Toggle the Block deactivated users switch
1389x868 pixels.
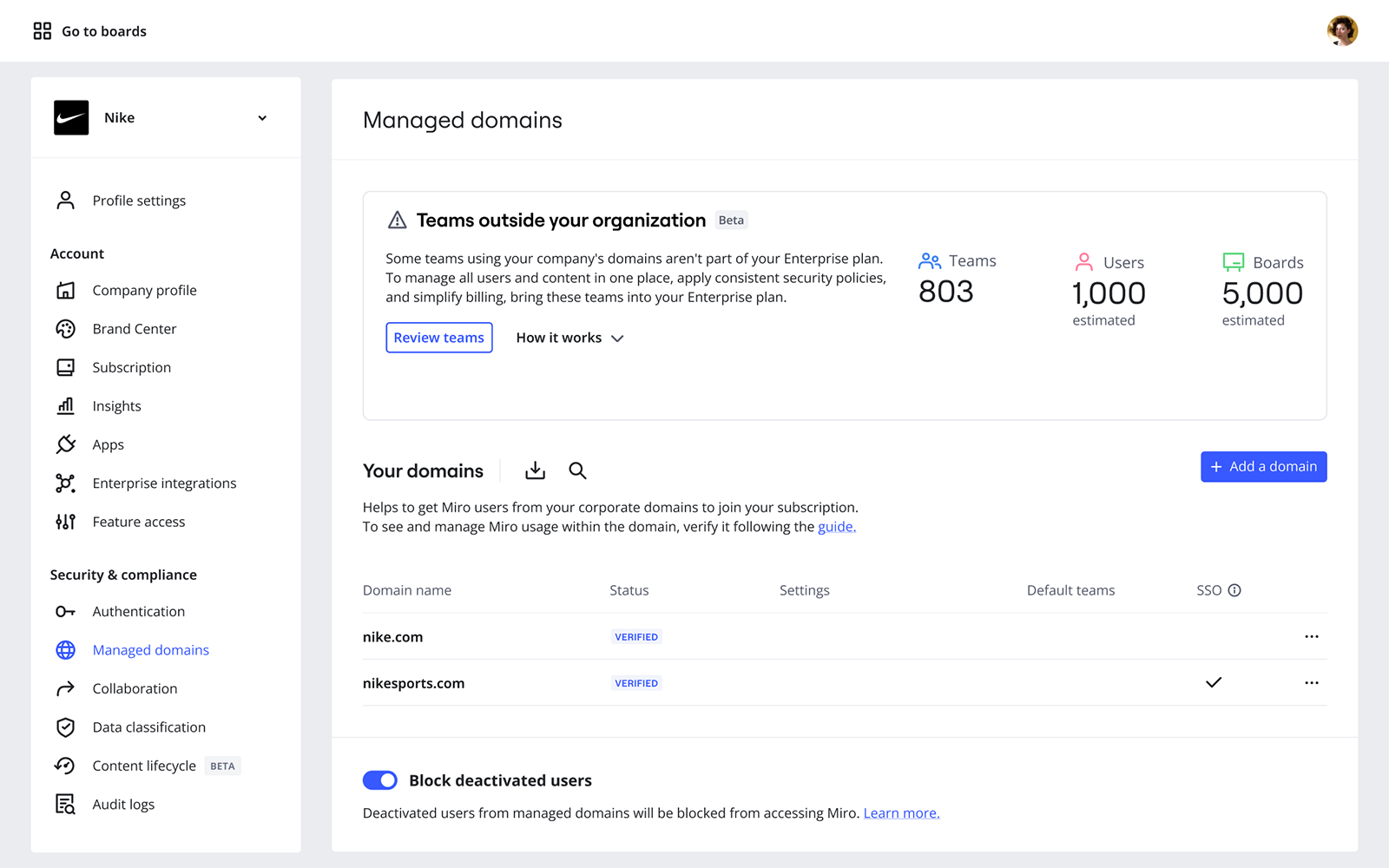[380, 780]
